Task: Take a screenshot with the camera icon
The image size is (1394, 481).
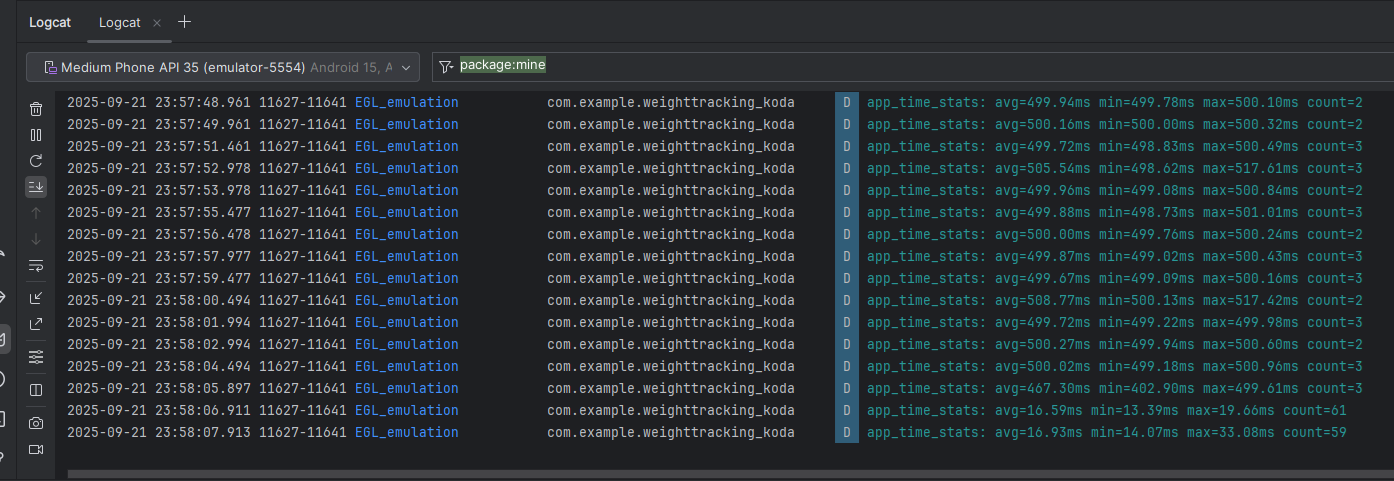Action: 36,423
